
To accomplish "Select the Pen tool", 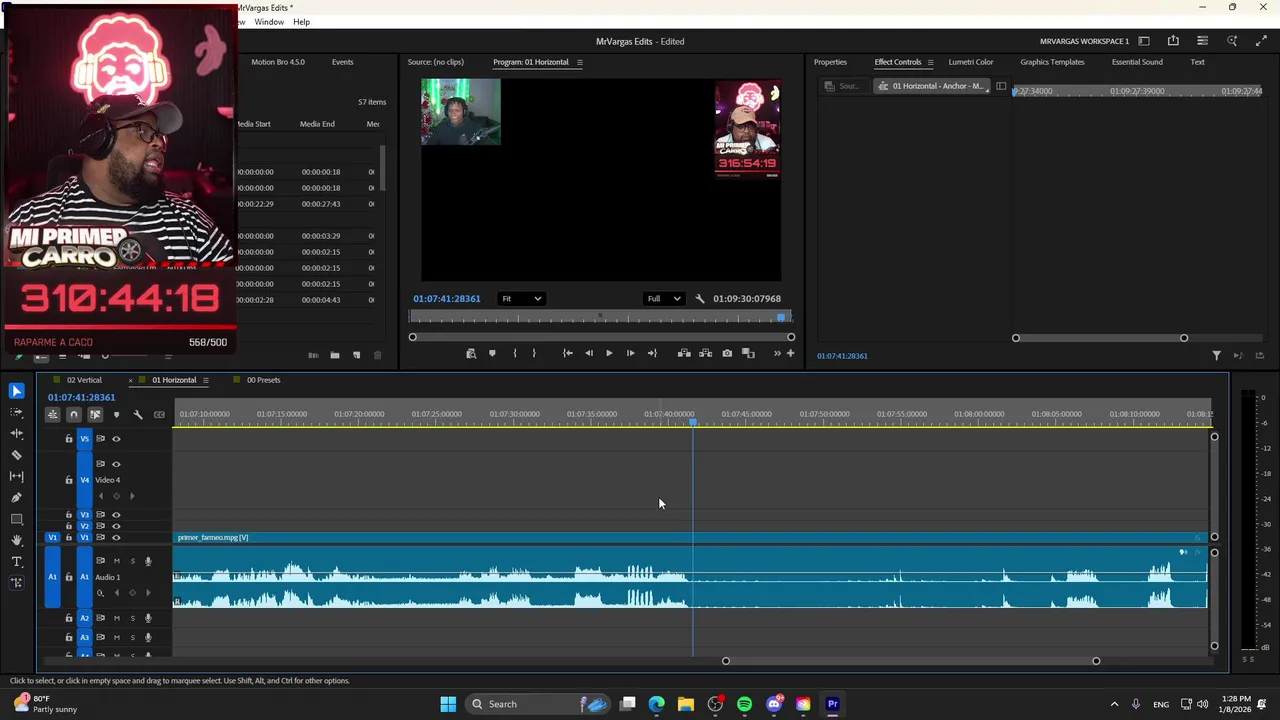I will click(x=16, y=497).
